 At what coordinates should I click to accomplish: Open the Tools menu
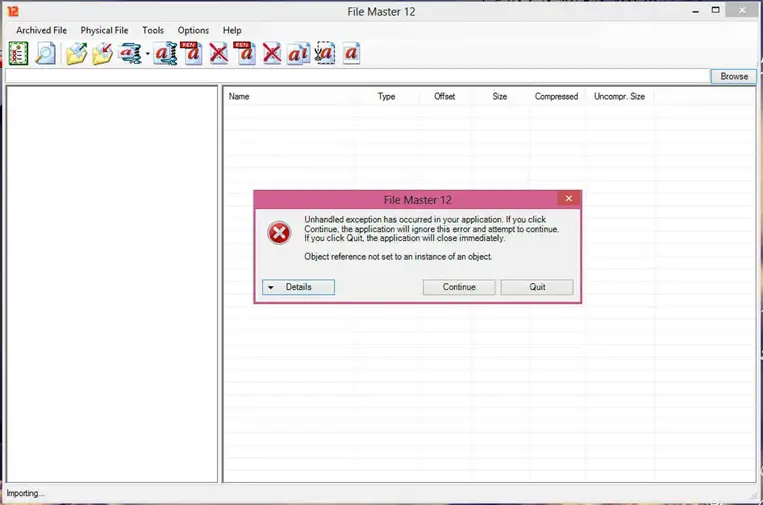153,30
